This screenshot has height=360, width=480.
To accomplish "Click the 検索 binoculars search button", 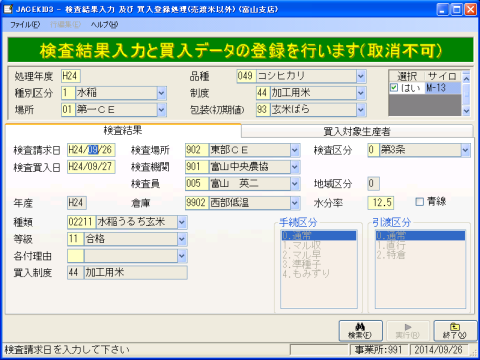I will pos(361,331).
